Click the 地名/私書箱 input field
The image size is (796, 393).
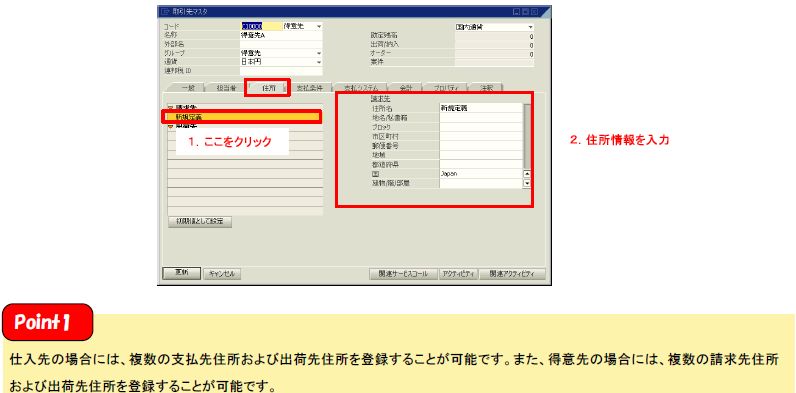tap(481, 118)
